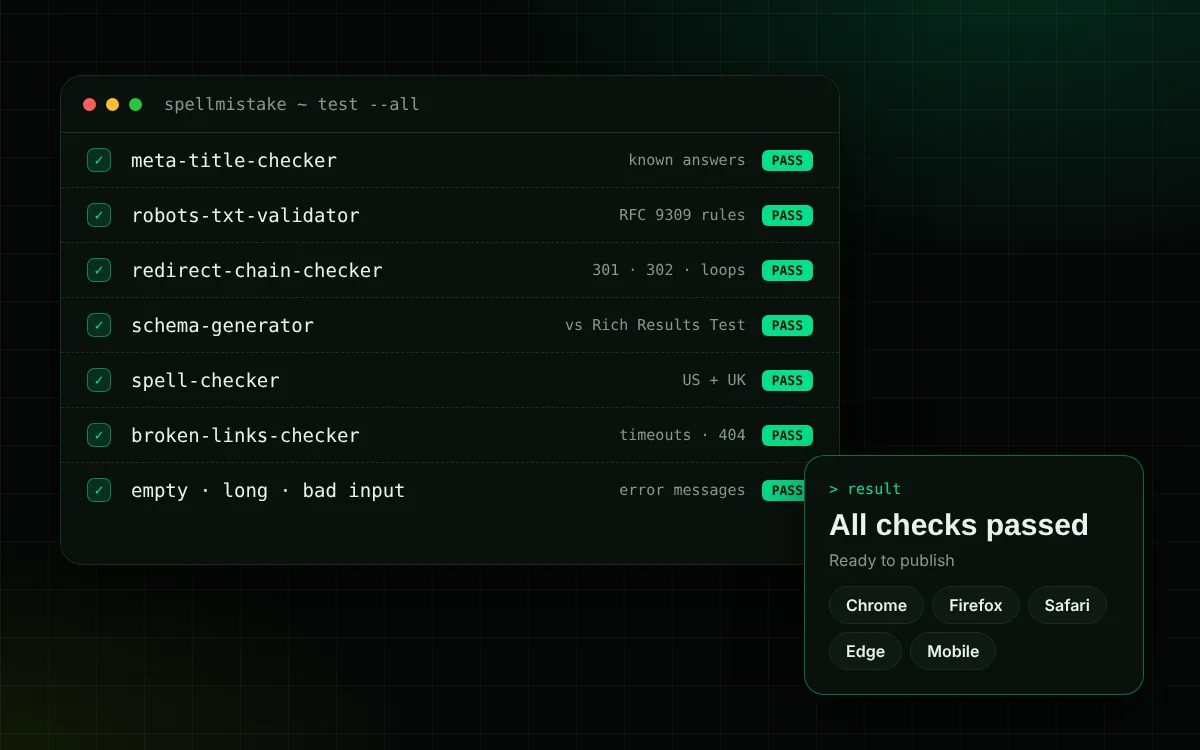This screenshot has width=1200, height=750.
Task: Click the 'empty · long · bad input' row name
Action: (x=268, y=490)
